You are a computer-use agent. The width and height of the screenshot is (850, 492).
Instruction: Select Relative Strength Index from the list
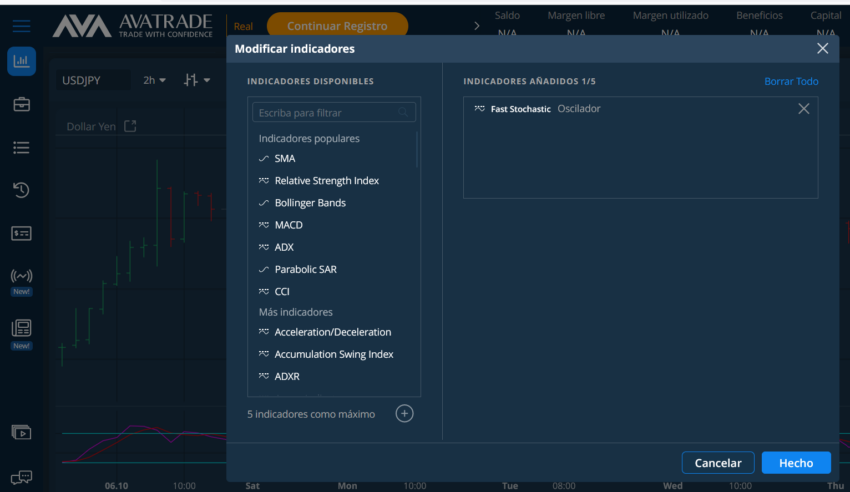(x=326, y=180)
